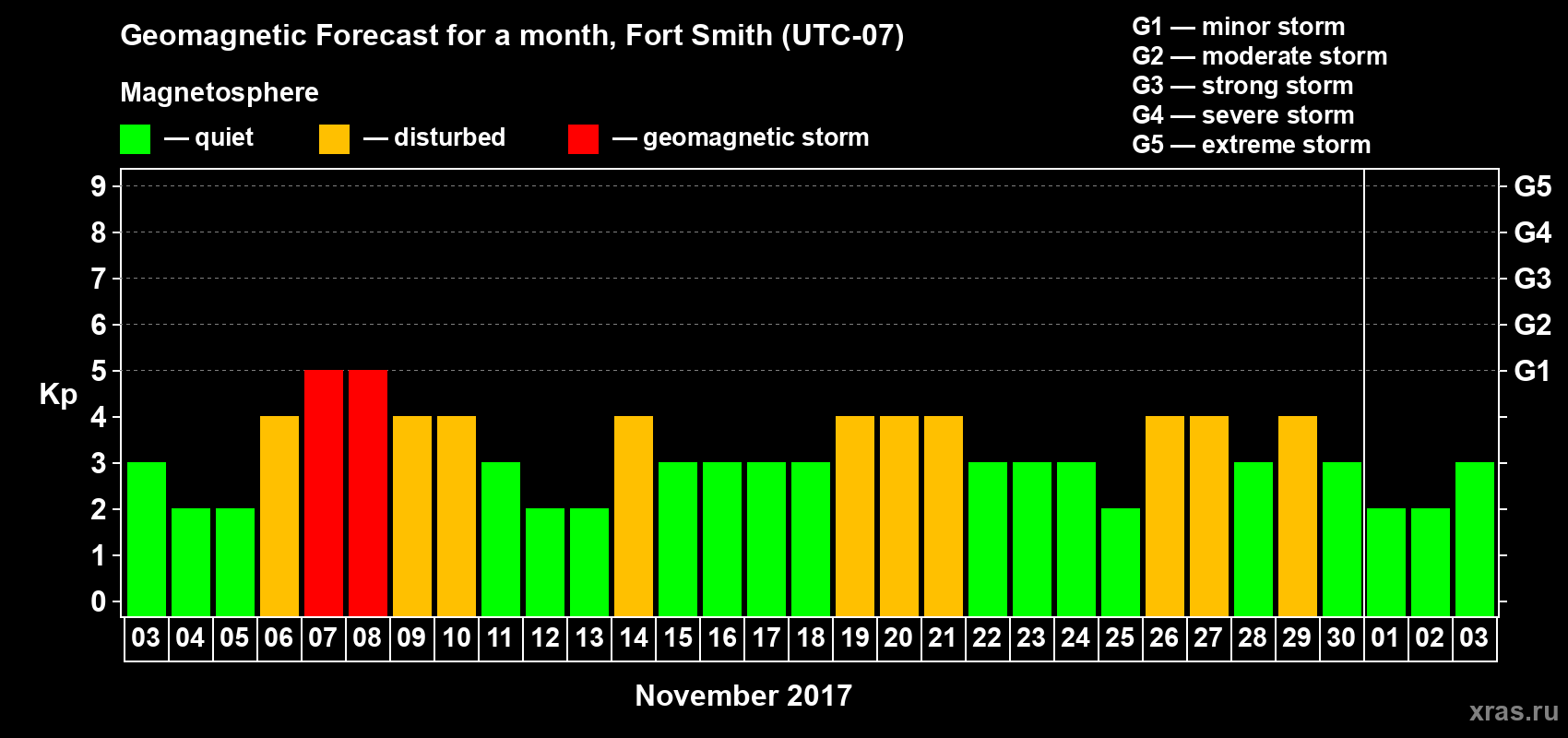Click the date label 22 on axis

click(x=987, y=637)
